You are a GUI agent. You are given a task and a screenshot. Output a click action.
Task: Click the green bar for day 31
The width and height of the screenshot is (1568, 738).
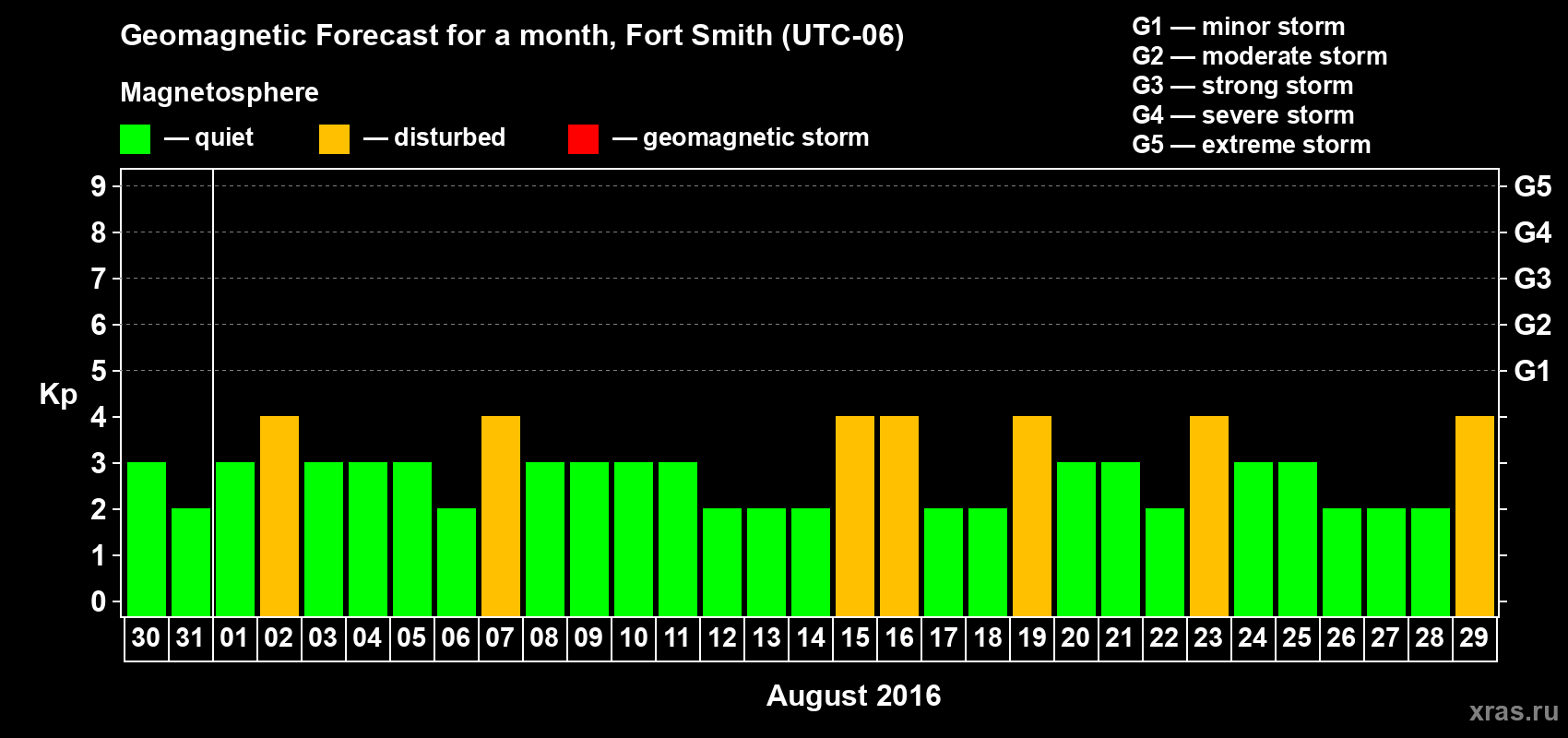(191, 563)
